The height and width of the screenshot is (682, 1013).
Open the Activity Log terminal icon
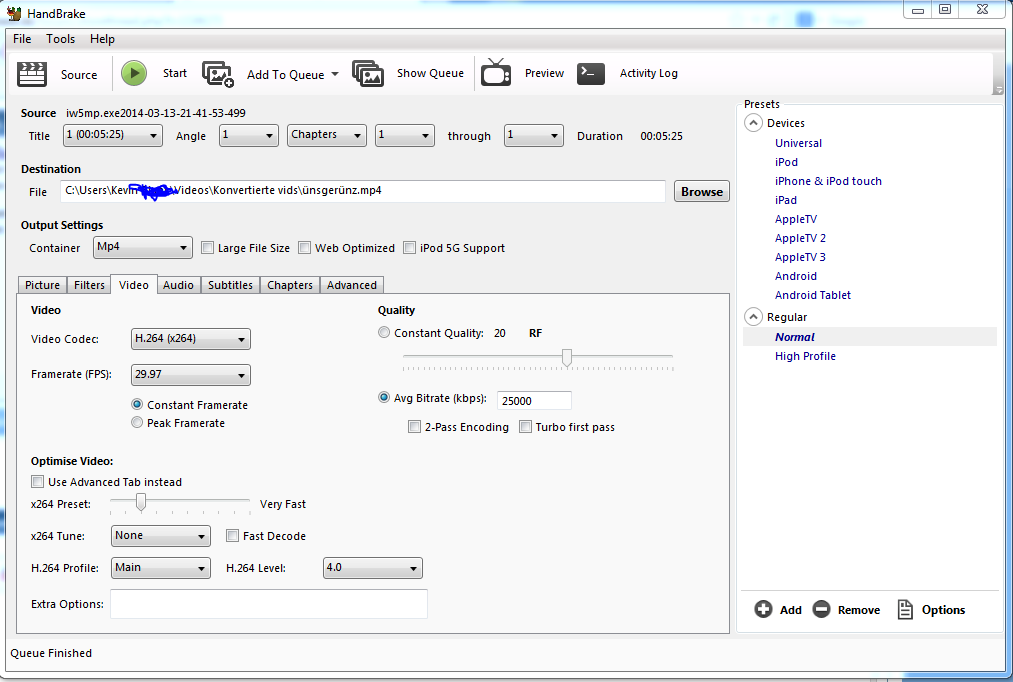(590, 73)
